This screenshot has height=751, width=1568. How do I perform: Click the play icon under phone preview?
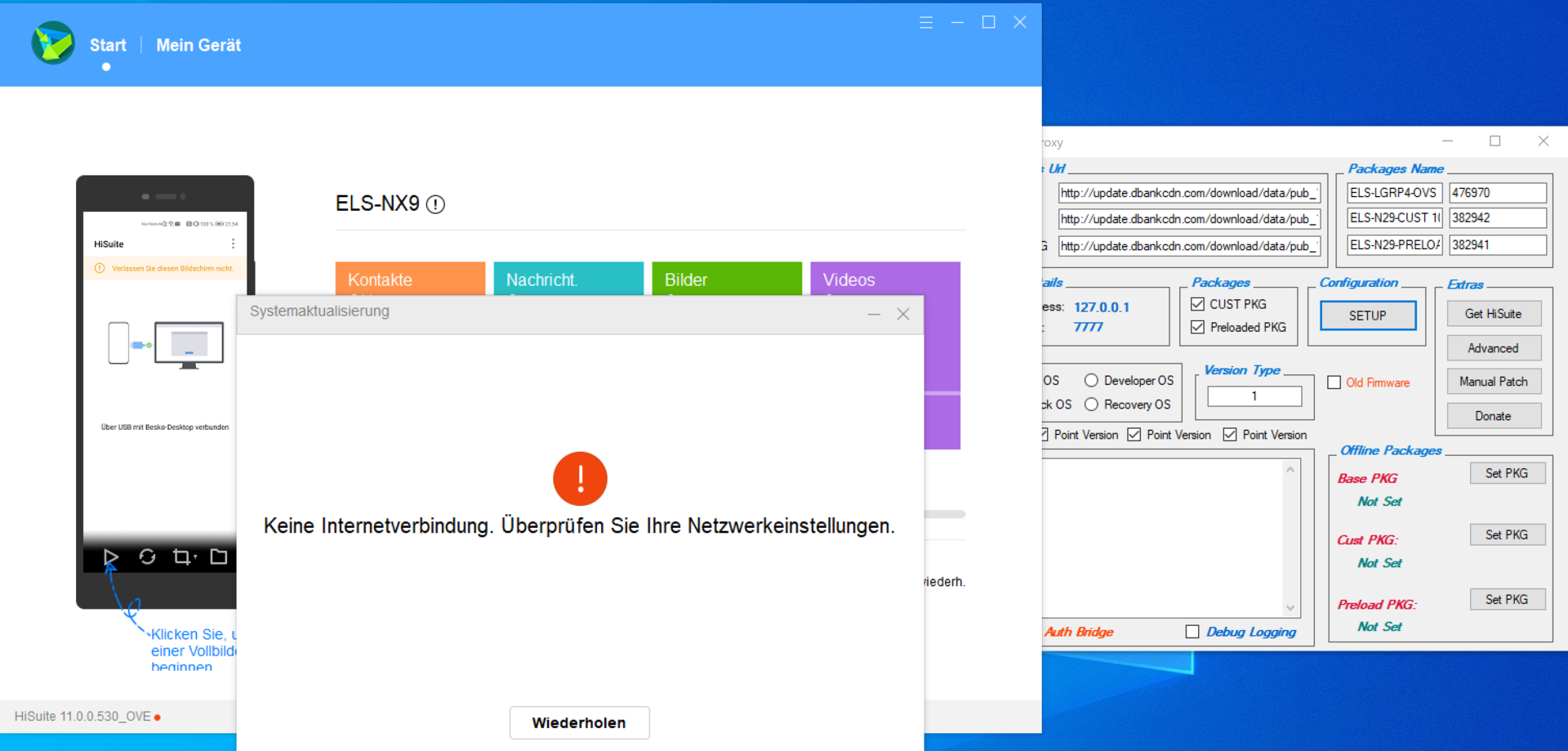point(111,557)
